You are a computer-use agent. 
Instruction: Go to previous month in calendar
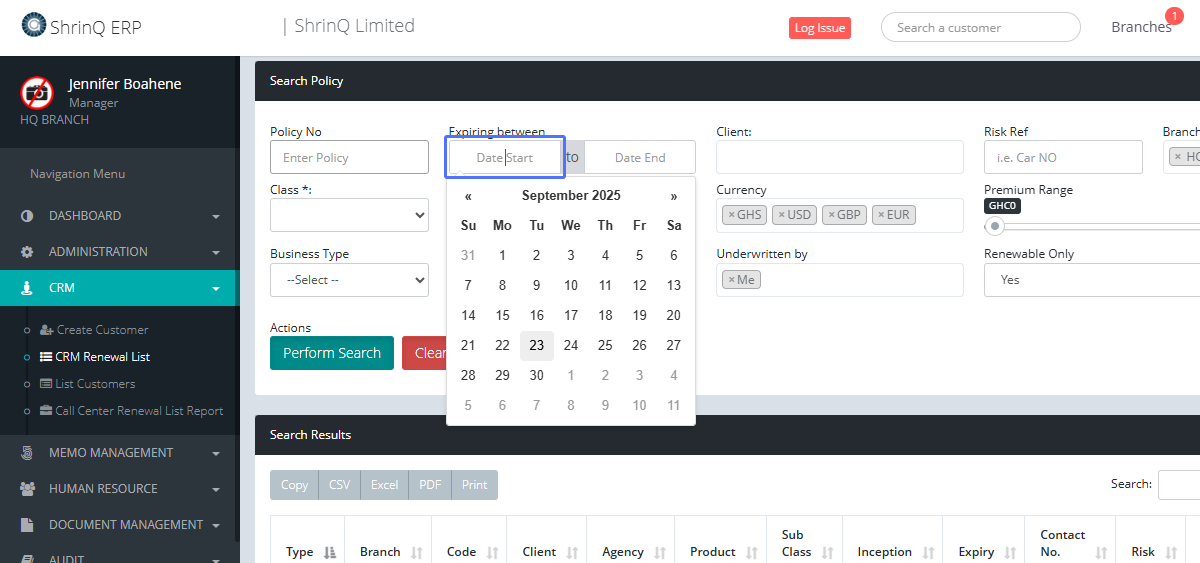(468, 196)
